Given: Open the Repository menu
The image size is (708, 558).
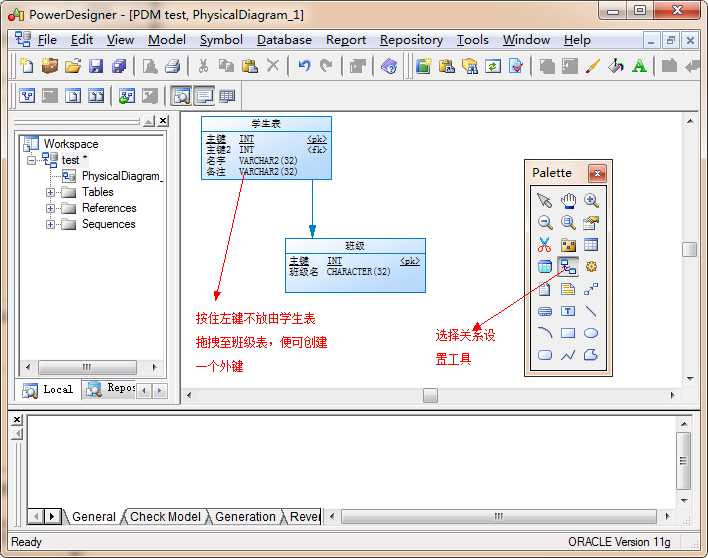Looking at the screenshot, I should [x=411, y=40].
